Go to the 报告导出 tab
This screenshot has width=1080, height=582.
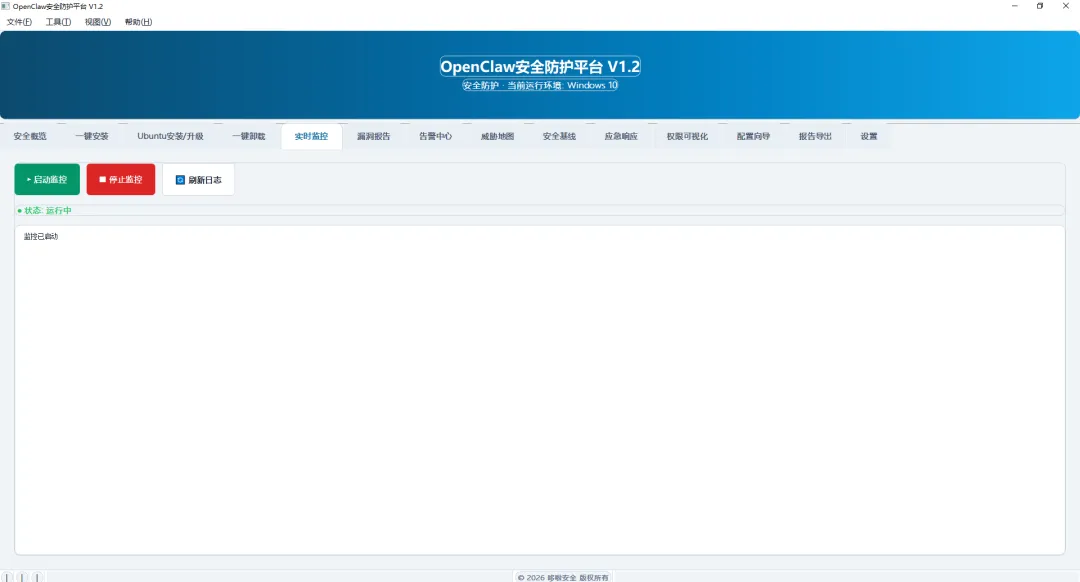pyautogui.click(x=816, y=136)
